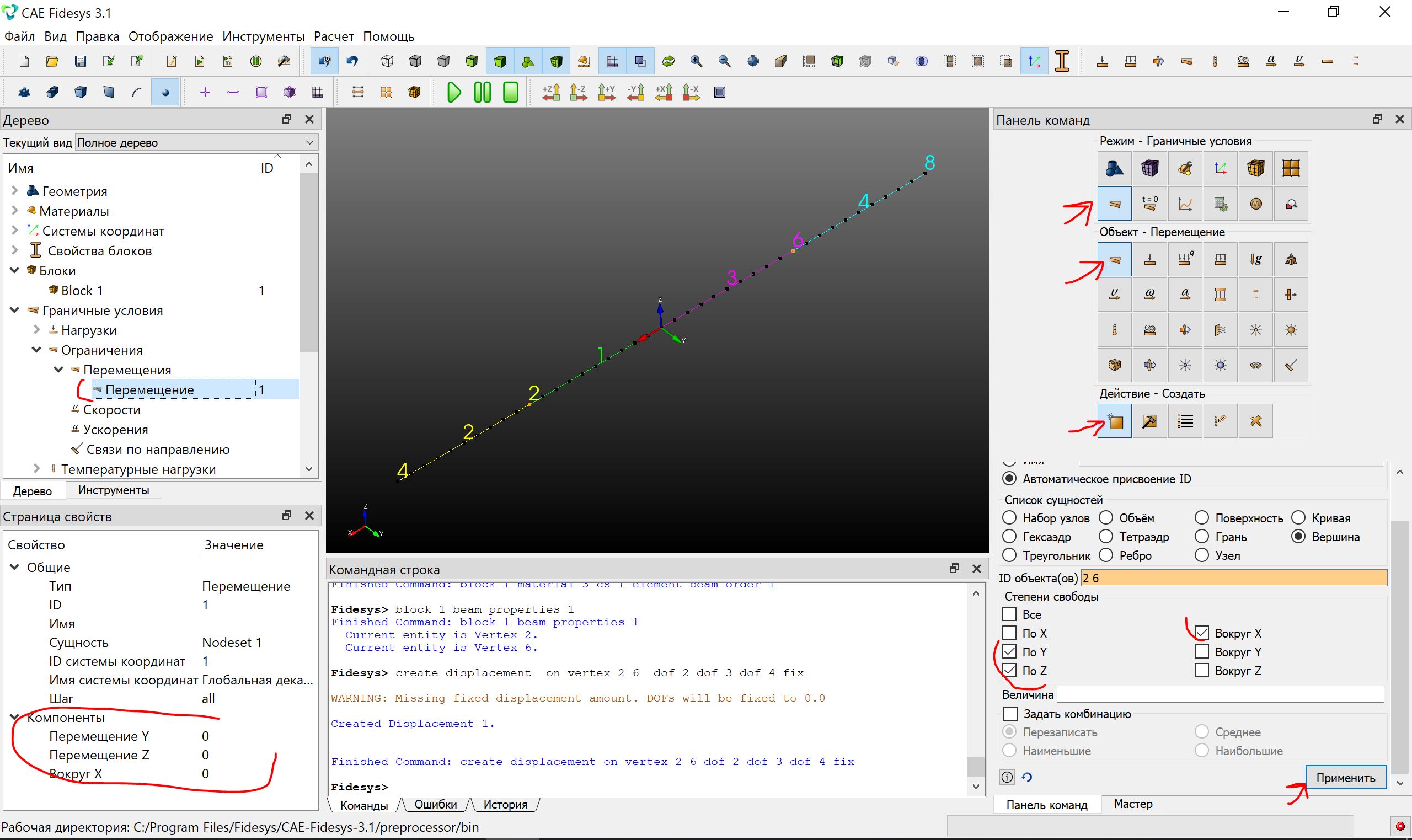
Task: Select the Boundary conditions mode icon
Action: click(x=1114, y=204)
